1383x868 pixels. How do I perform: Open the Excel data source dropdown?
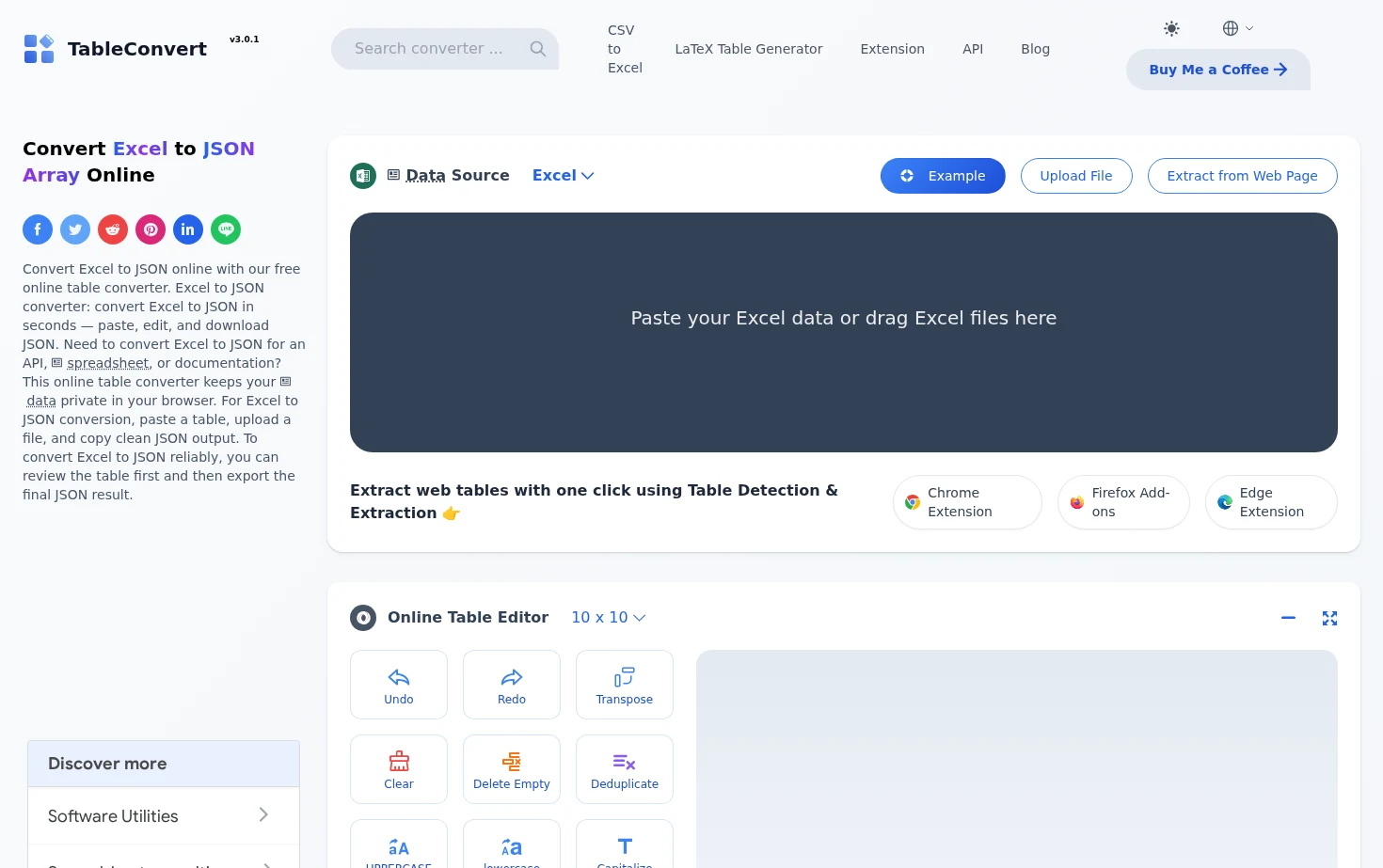click(x=563, y=176)
